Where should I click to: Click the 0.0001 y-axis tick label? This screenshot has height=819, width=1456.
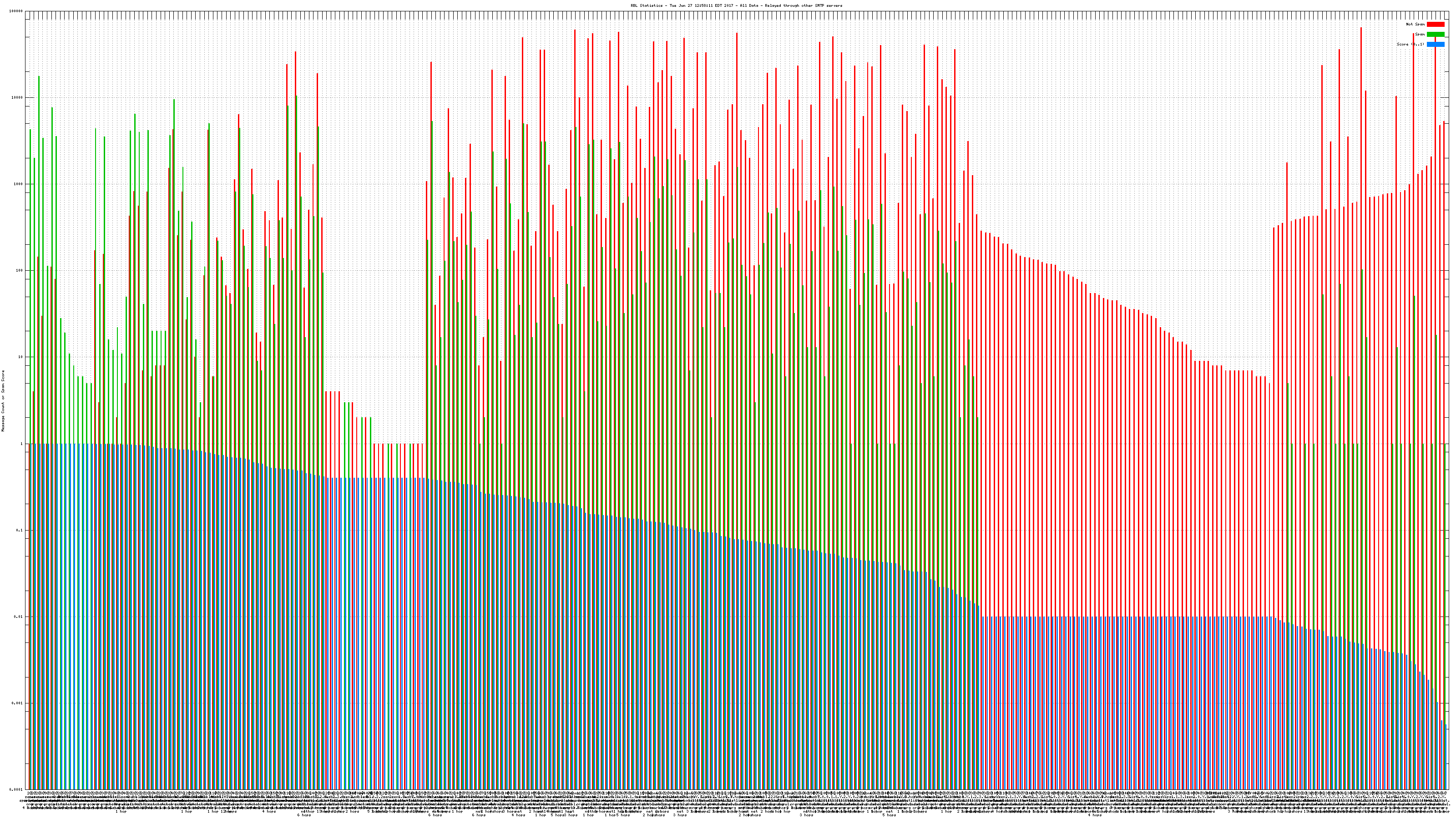point(17,789)
